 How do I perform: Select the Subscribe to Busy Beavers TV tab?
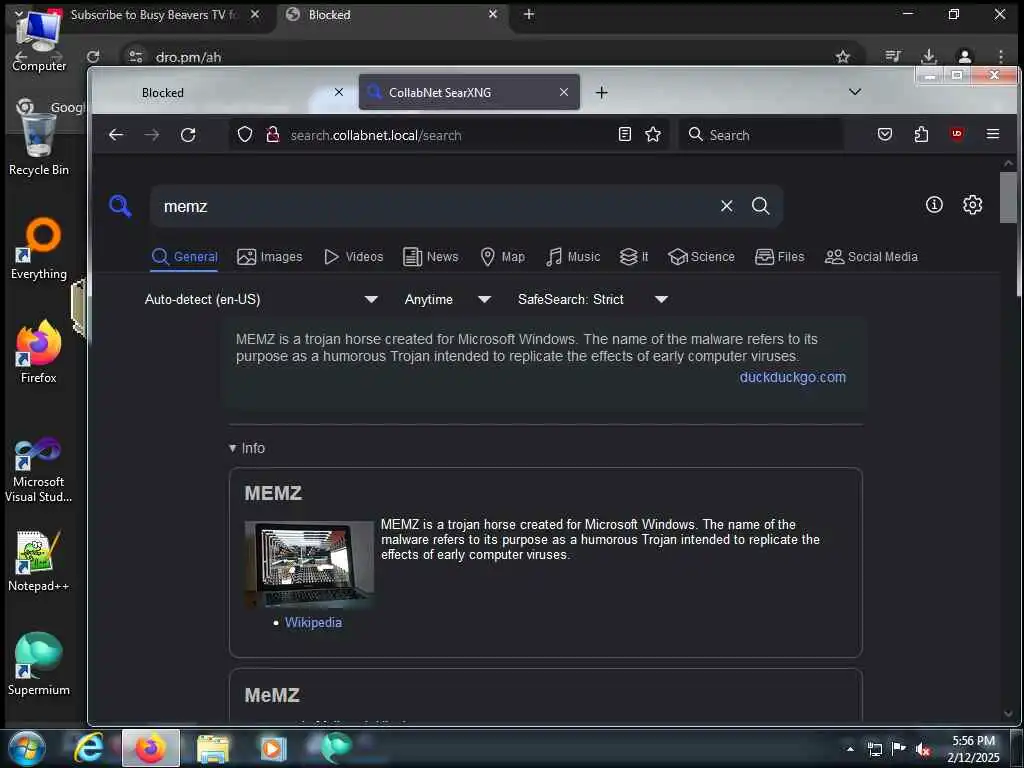pos(153,14)
